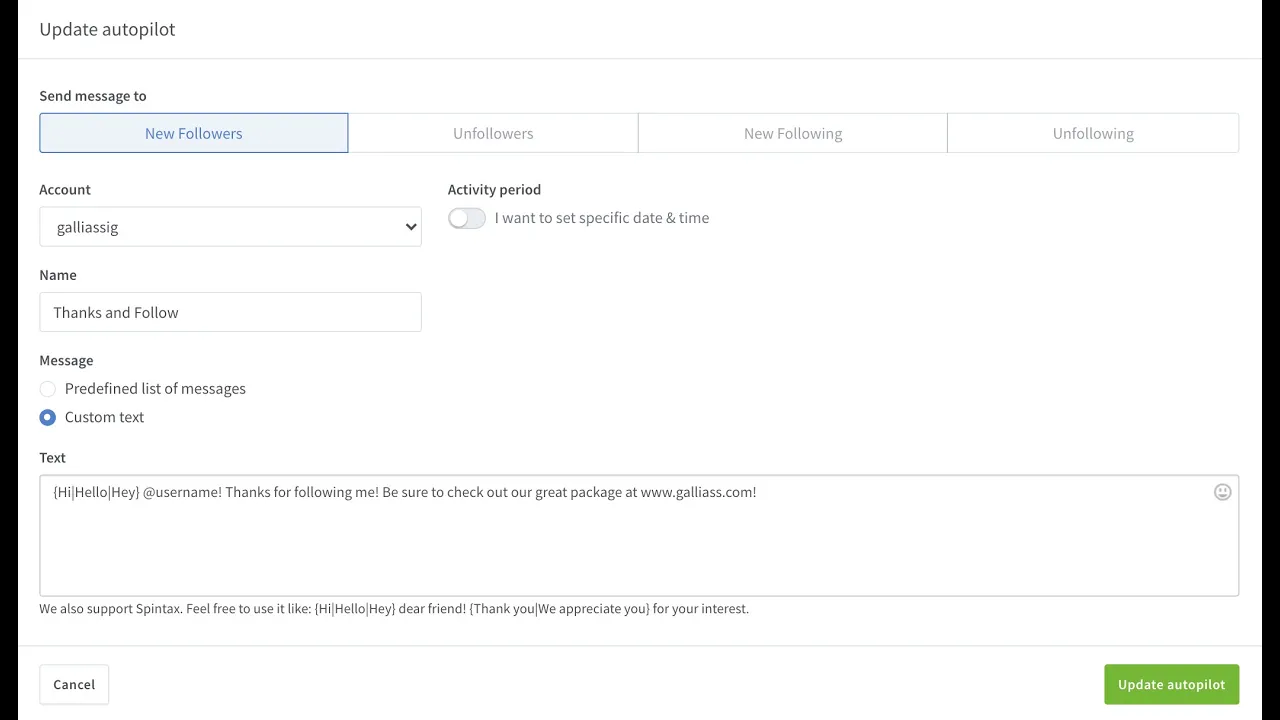Select the New Followers tab

coord(194,133)
